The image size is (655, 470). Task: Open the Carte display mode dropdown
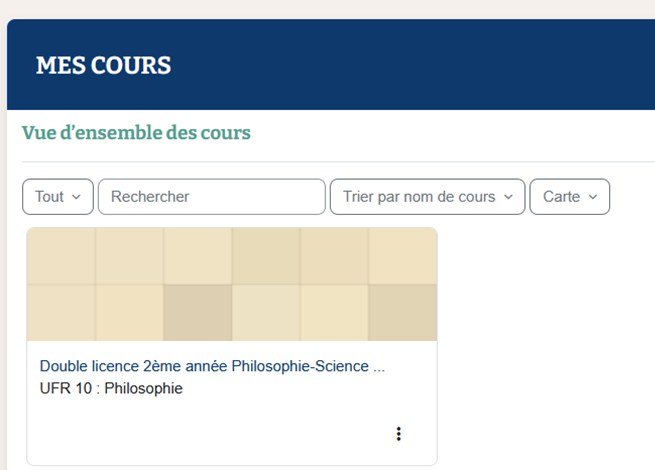[569, 197]
